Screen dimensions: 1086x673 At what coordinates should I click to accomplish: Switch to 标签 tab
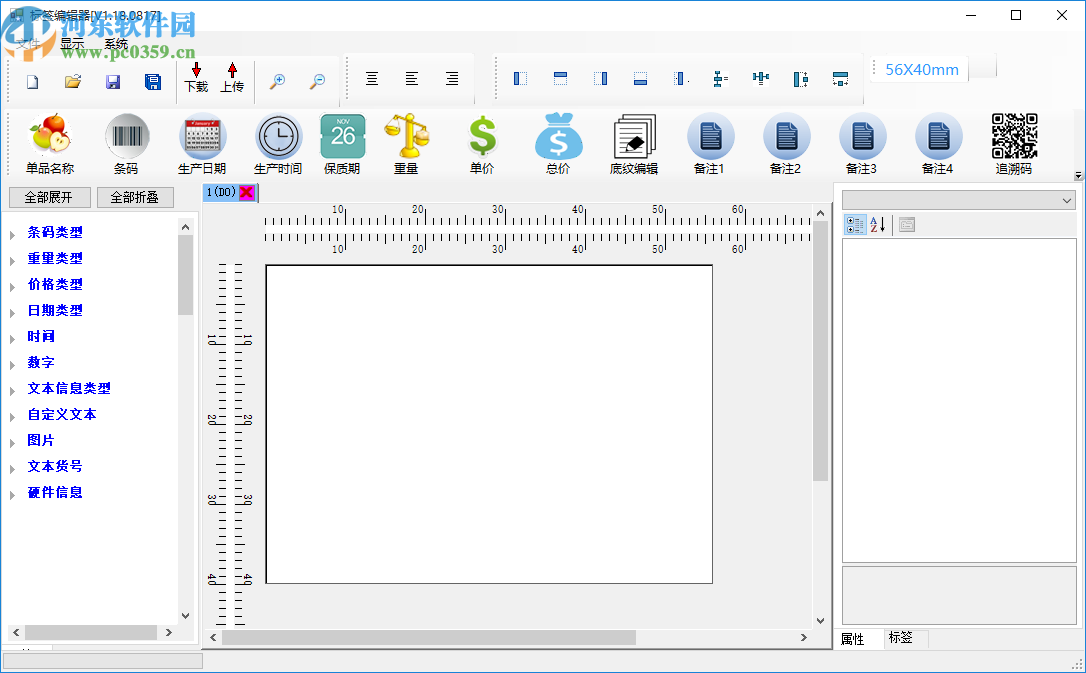900,638
